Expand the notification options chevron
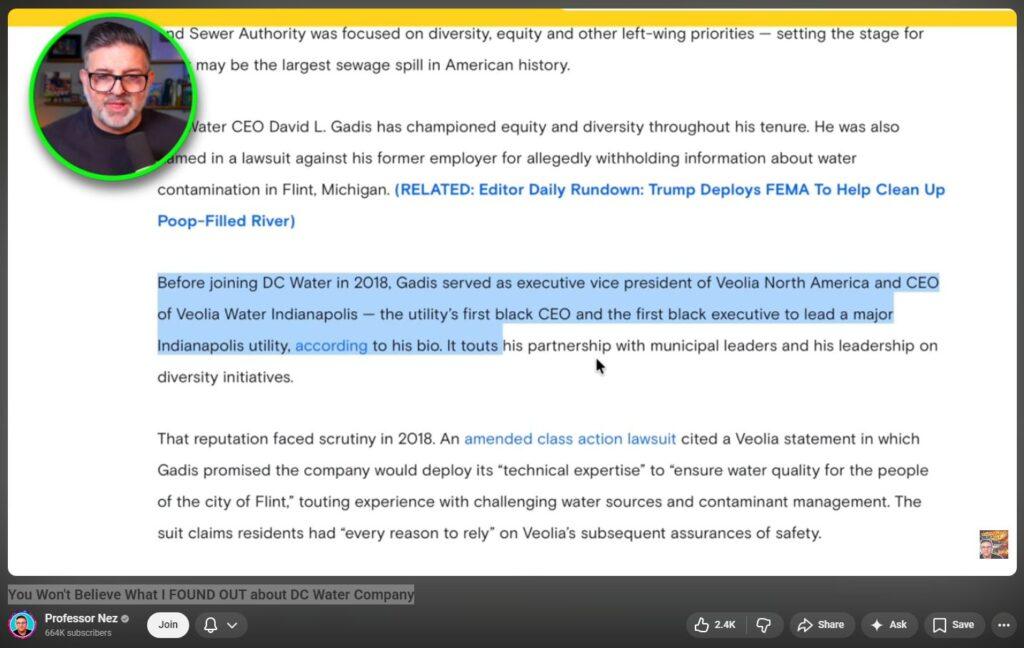This screenshot has height=648, width=1024. point(232,625)
